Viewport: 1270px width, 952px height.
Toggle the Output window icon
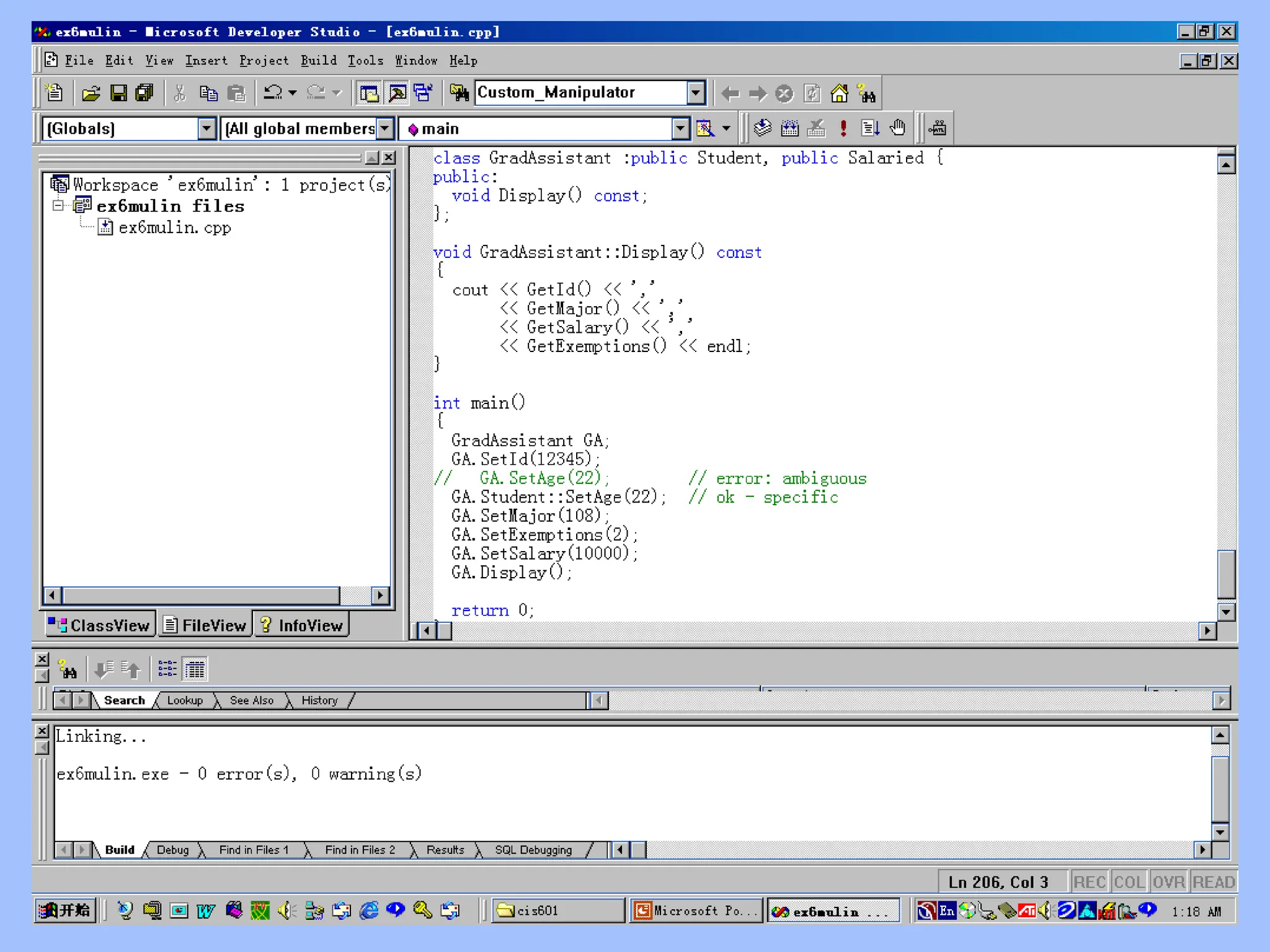397,93
